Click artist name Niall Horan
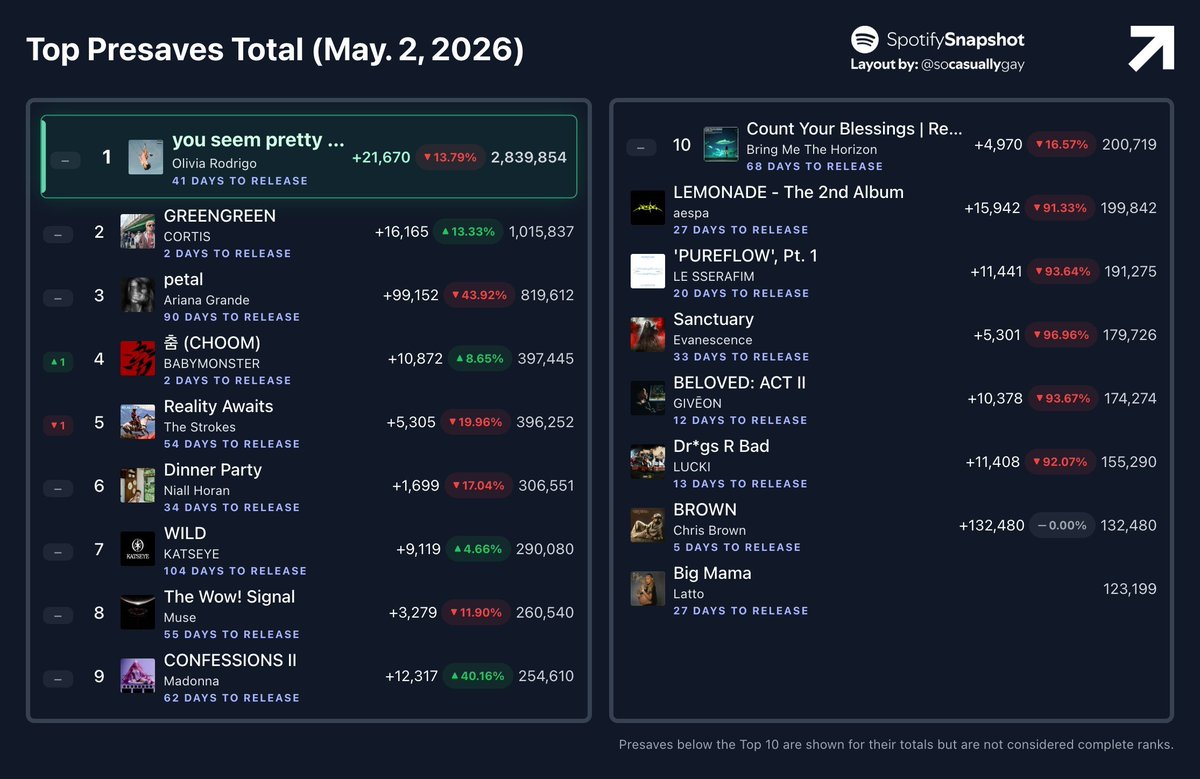This screenshot has width=1200, height=779. [x=197, y=491]
